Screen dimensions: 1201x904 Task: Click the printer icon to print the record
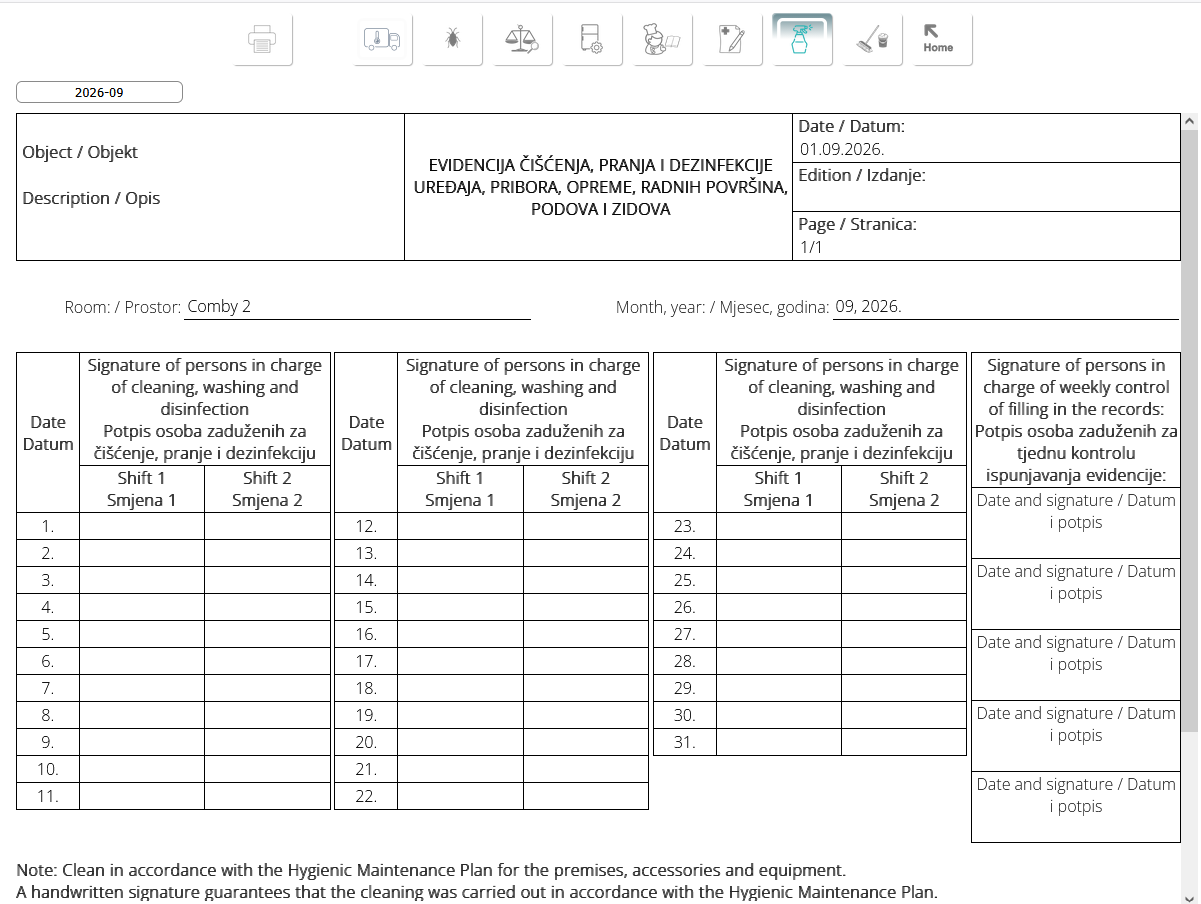(x=263, y=40)
